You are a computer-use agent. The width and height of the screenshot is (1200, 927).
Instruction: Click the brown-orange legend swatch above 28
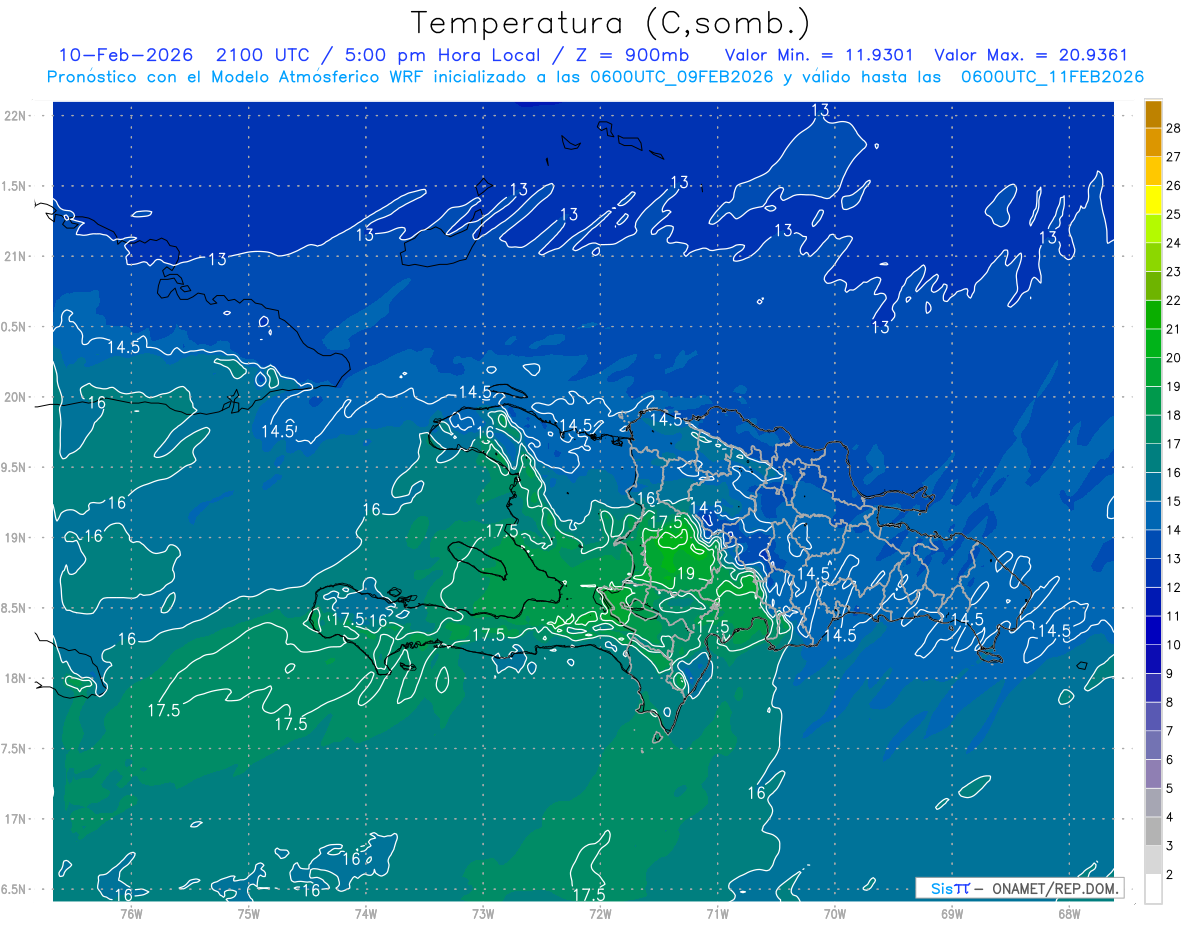(1153, 113)
